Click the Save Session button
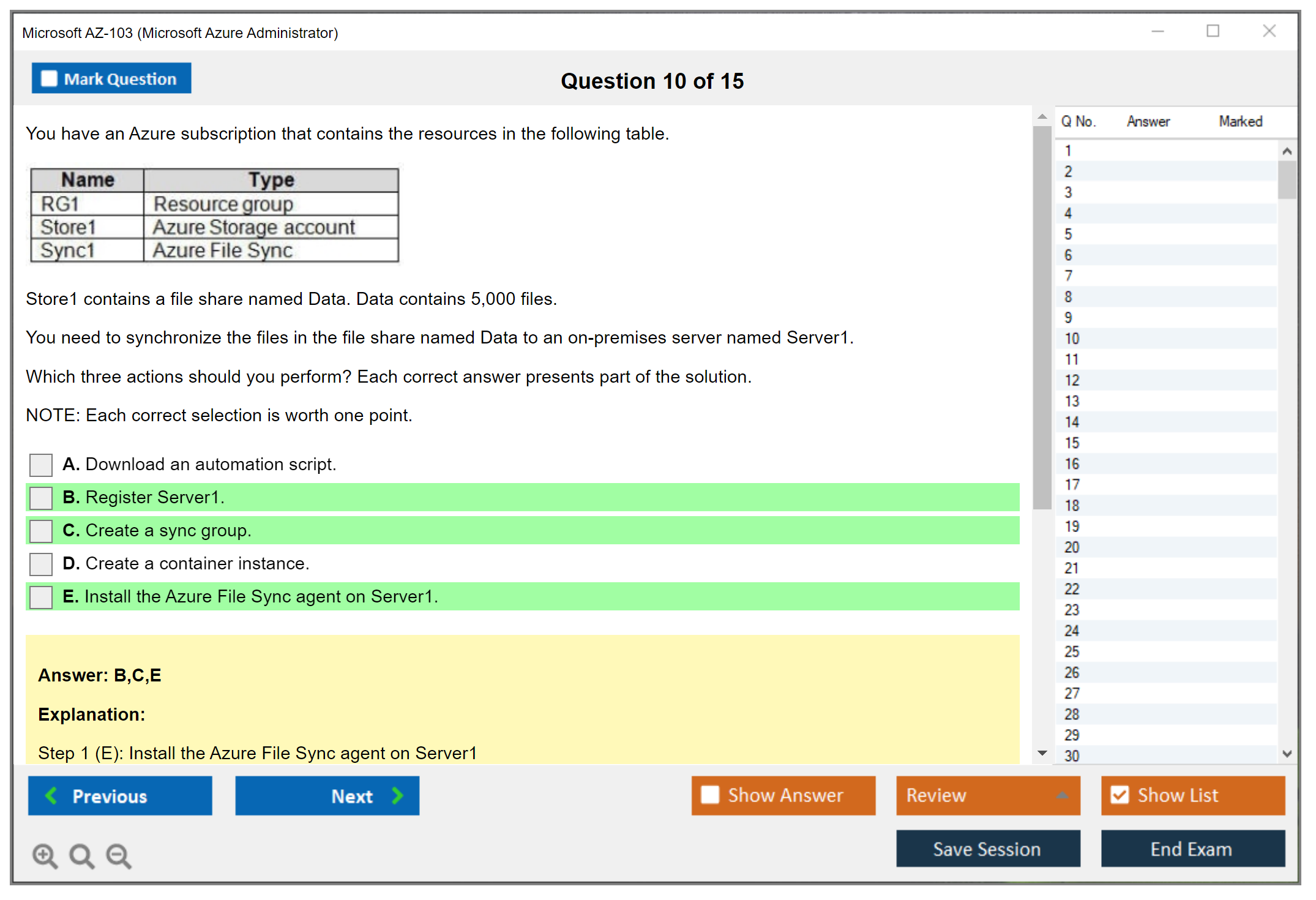1316x900 pixels. pyautogui.click(x=987, y=849)
